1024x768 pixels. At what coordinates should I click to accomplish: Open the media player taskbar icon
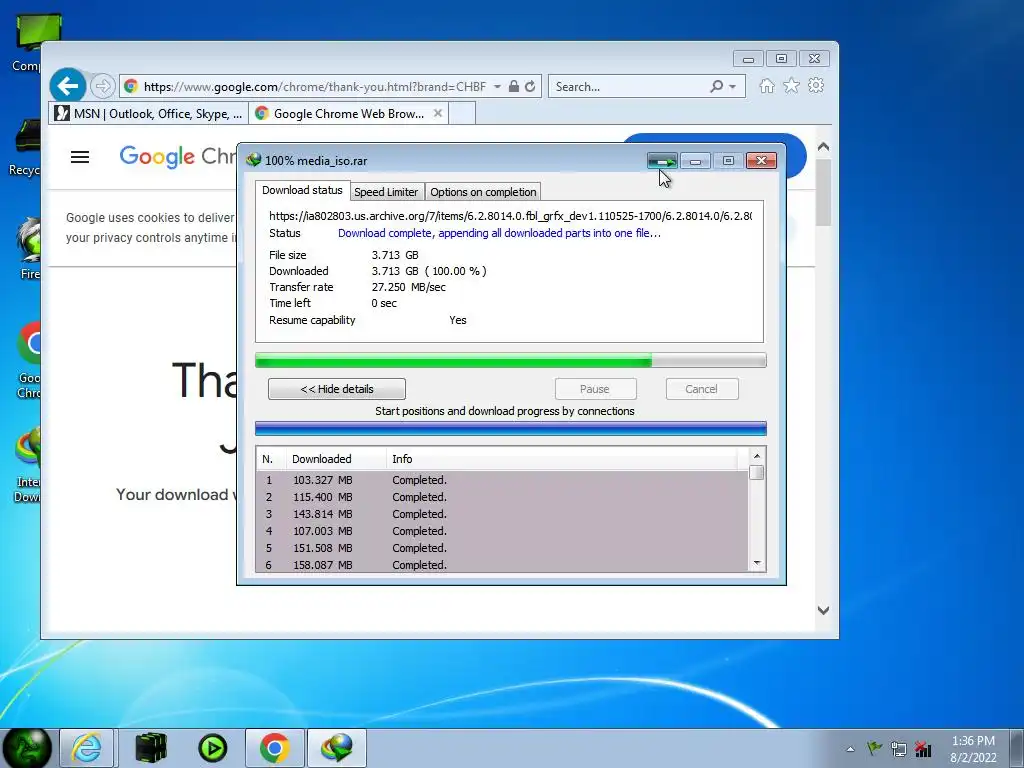[x=213, y=748]
